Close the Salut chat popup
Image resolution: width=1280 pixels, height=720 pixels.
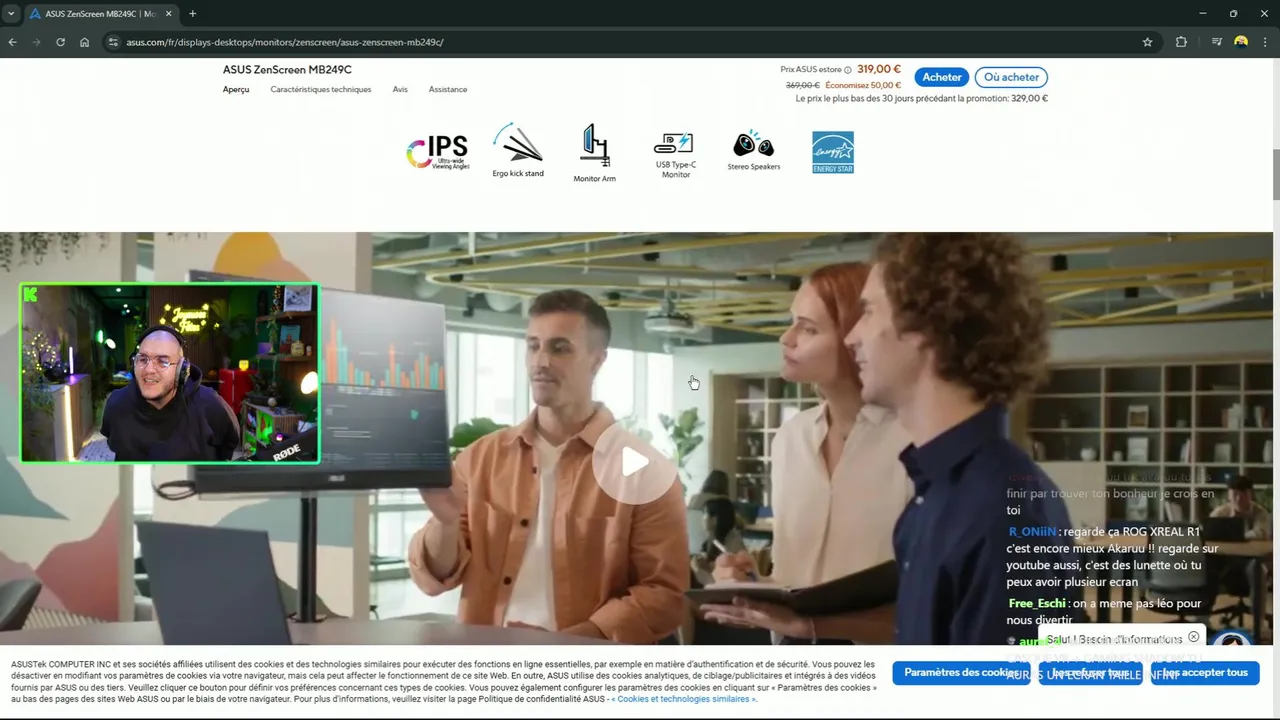click(1193, 637)
